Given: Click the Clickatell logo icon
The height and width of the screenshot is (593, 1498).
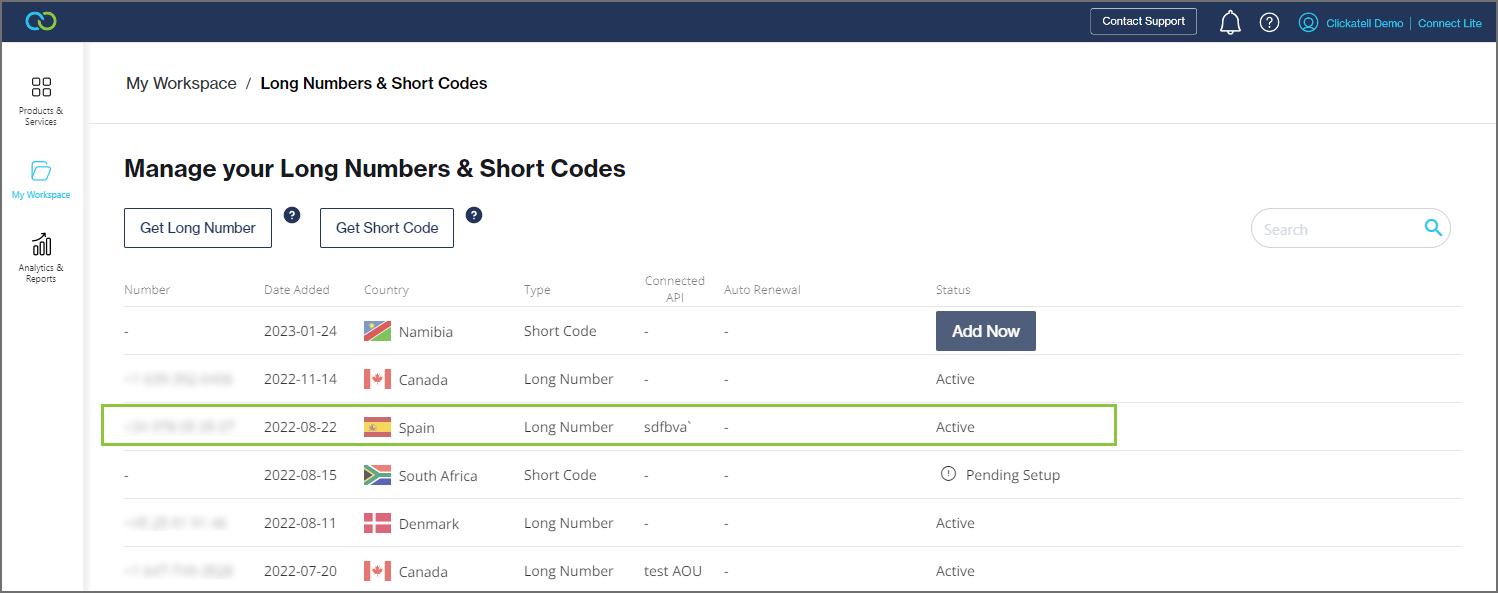Looking at the screenshot, I should [41, 21].
